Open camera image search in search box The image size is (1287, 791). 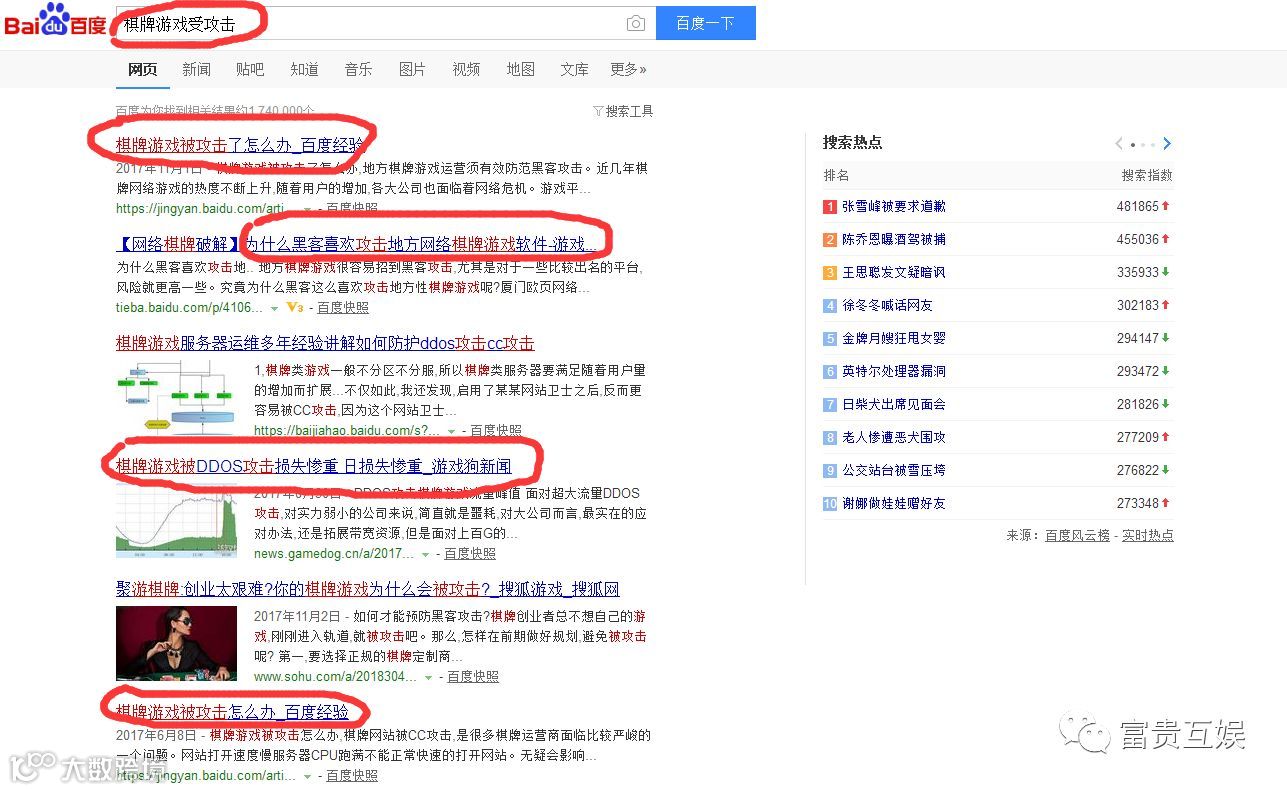click(636, 24)
